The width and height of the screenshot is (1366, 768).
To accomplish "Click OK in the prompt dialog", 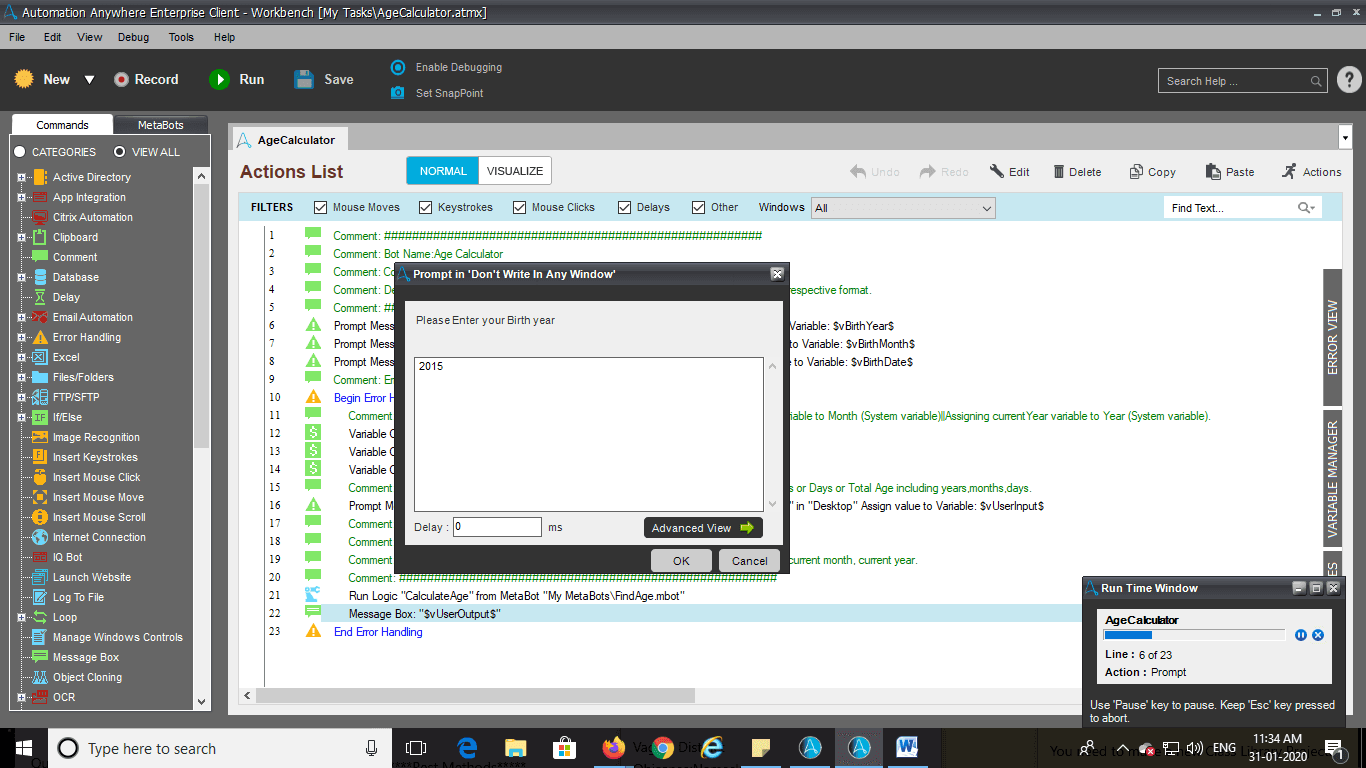I will (681, 560).
